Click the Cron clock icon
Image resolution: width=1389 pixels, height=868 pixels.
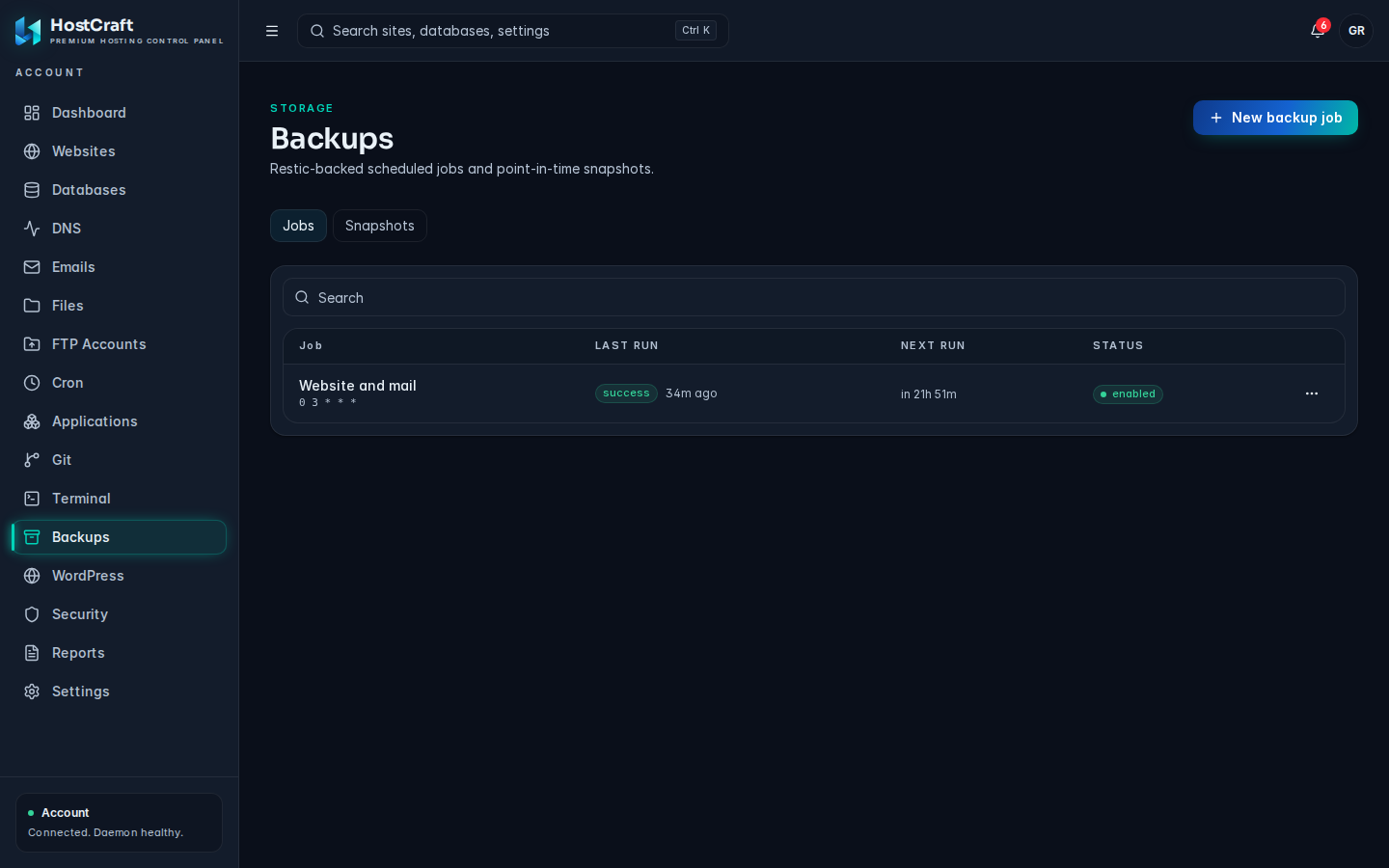(32, 383)
